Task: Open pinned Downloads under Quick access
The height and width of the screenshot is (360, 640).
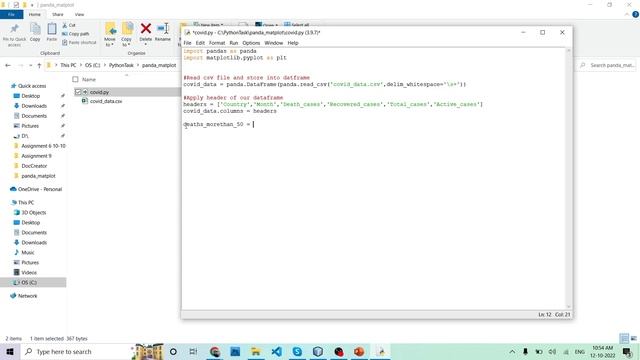Action: coord(34,106)
